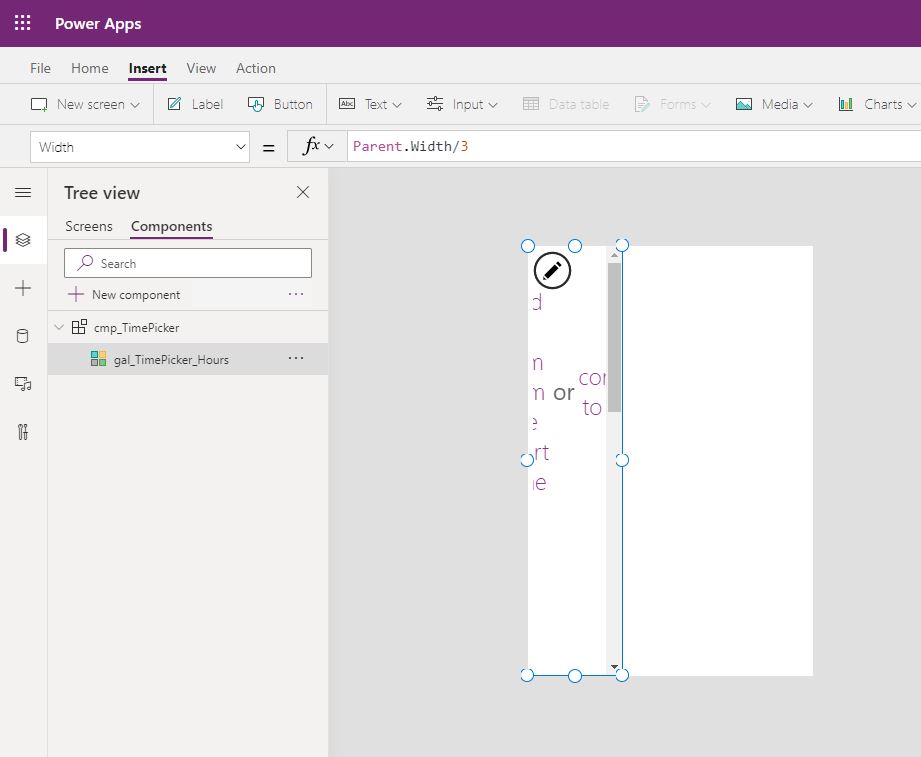The width and height of the screenshot is (921, 757).
Task: Click the Label pencil icon in ribbon
Action: (174, 104)
